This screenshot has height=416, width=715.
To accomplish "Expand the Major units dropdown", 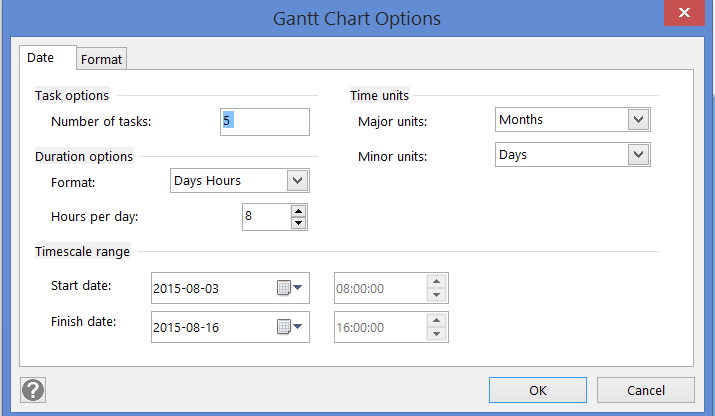I will click(x=638, y=120).
